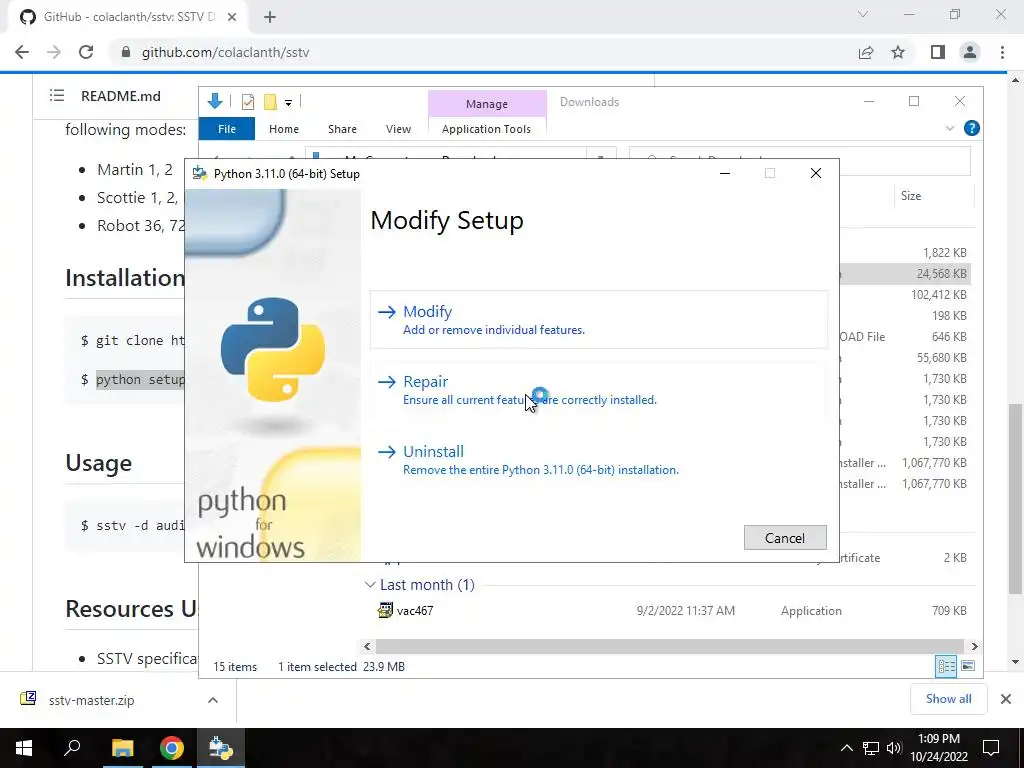Screen dimensions: 1024x768
Task: Select Uninstall Python 3.11.0 option
Action: 598,460
